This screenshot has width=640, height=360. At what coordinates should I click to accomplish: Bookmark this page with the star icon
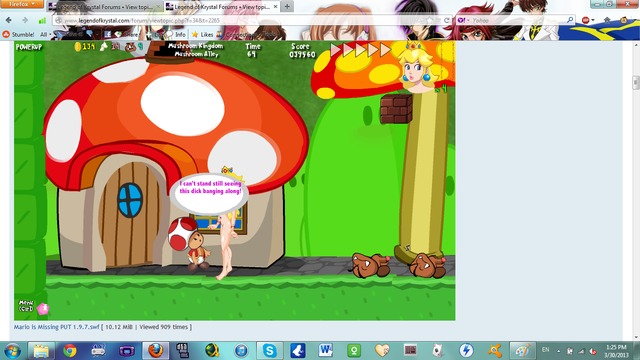click(x=429, y=20)
